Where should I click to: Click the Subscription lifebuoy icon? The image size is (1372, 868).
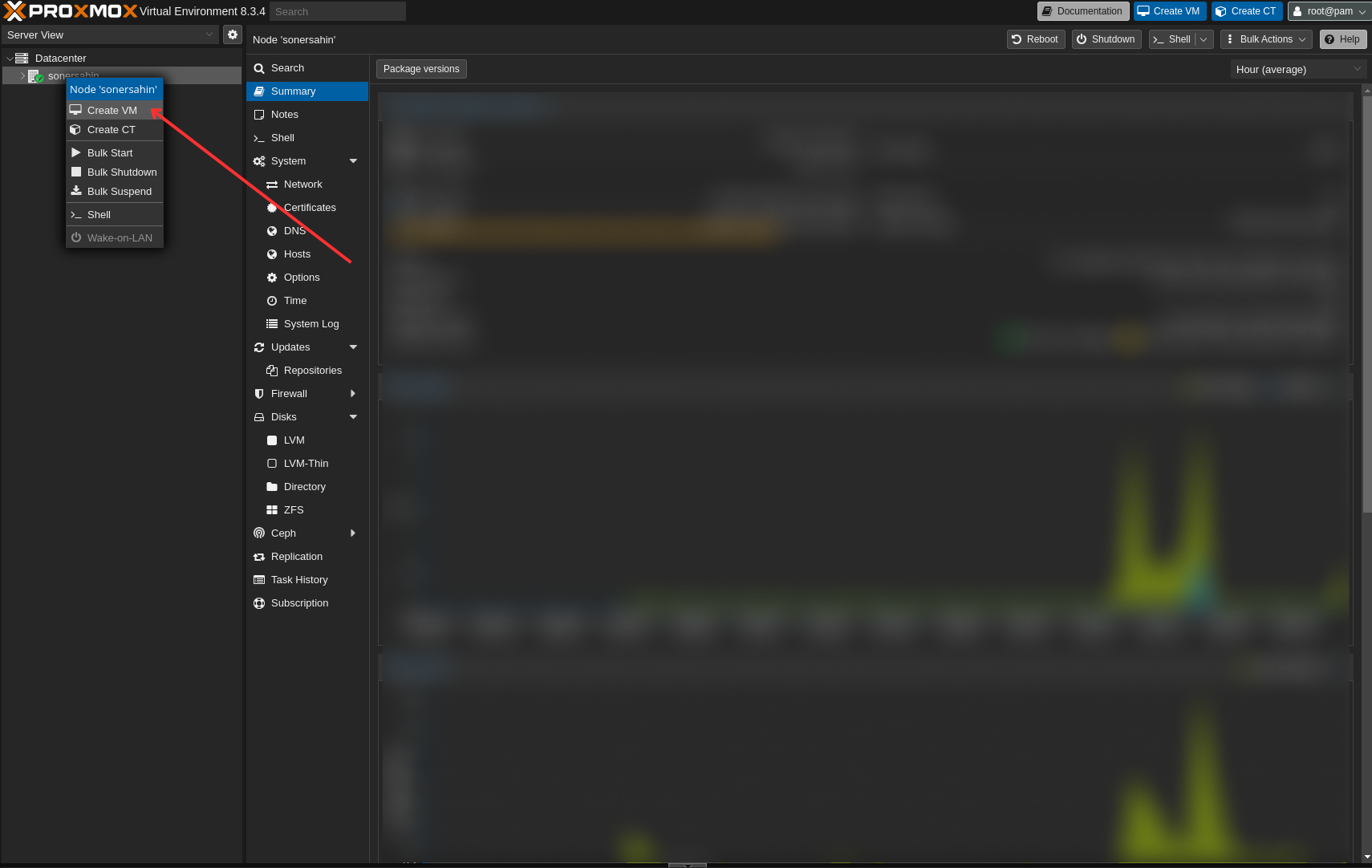(259, 603)
